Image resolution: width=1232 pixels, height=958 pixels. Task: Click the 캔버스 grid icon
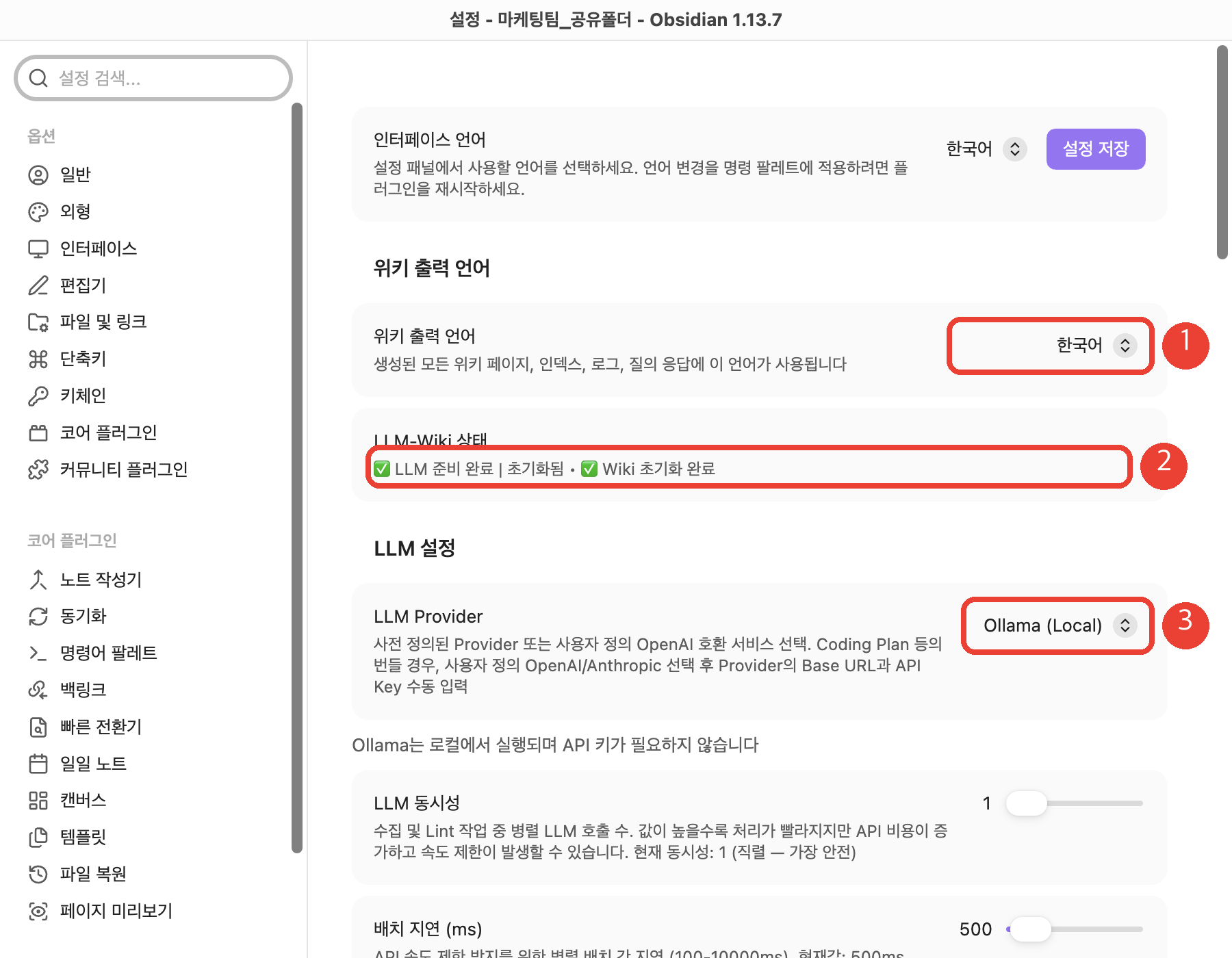(38, 801)
